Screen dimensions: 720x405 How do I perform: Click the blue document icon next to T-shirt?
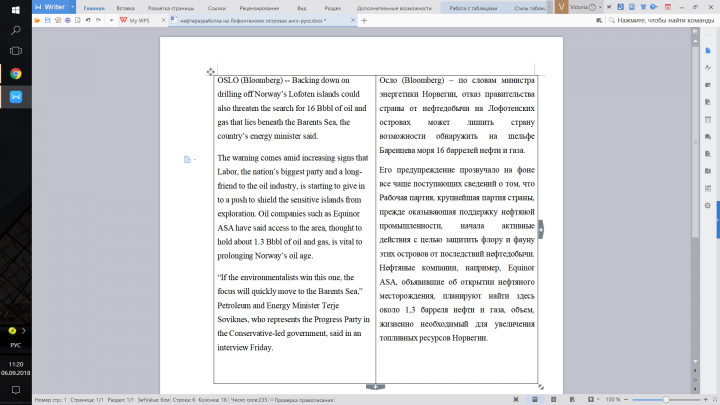[632, 7]
